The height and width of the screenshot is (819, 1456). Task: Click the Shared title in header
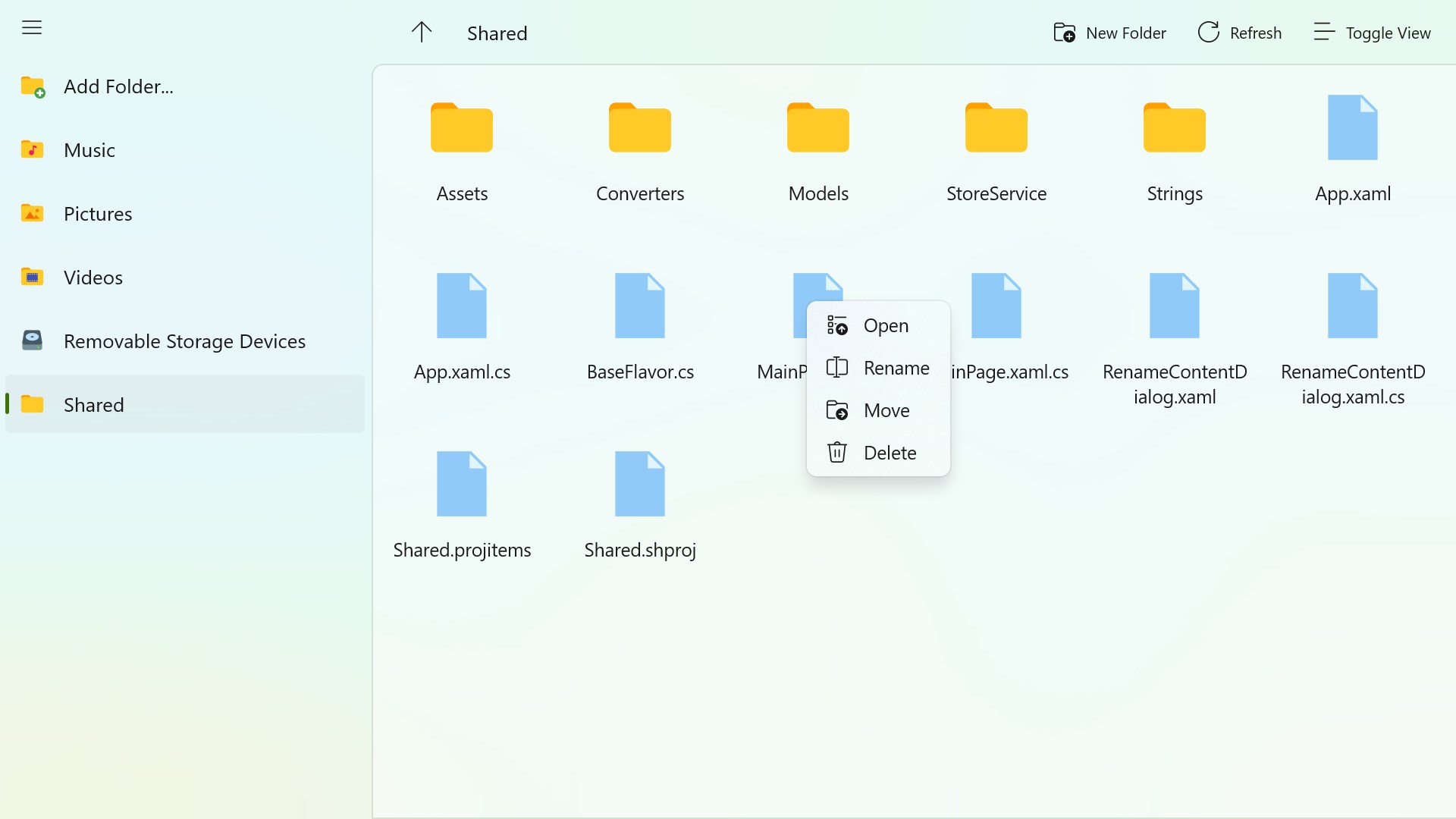pos(497,33)
